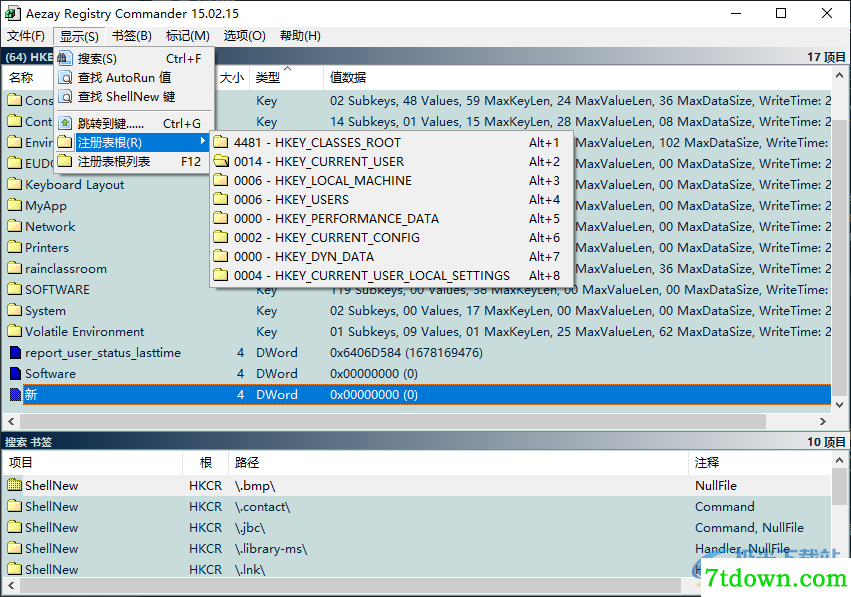Click folder icon beside HKEY_CLASSES_ROOT
The image size is (851, 597).
click(x=220, y=142)
